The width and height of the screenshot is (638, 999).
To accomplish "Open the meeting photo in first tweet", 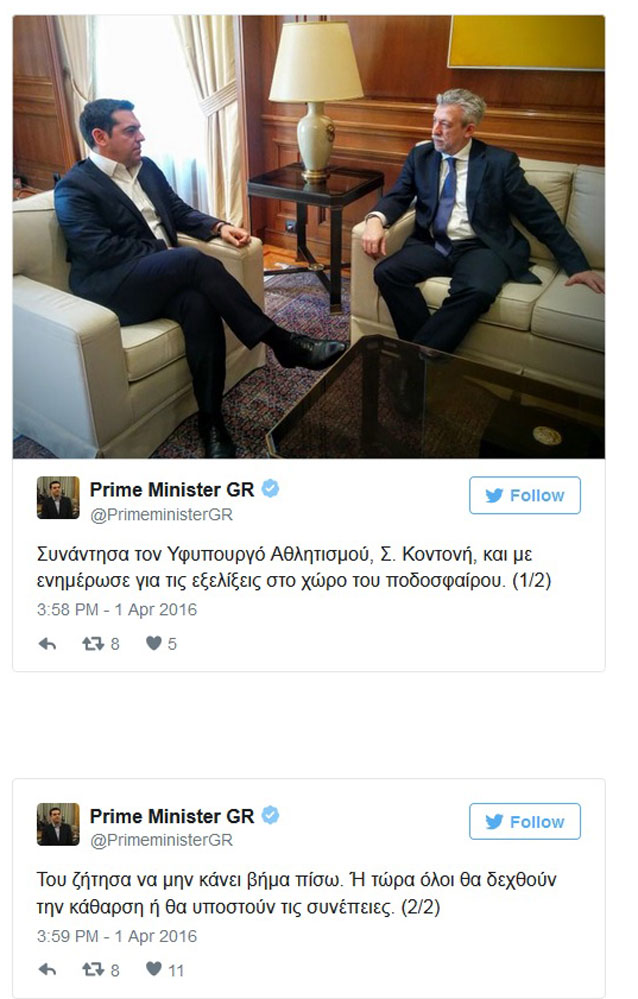I will click(308, 236).
